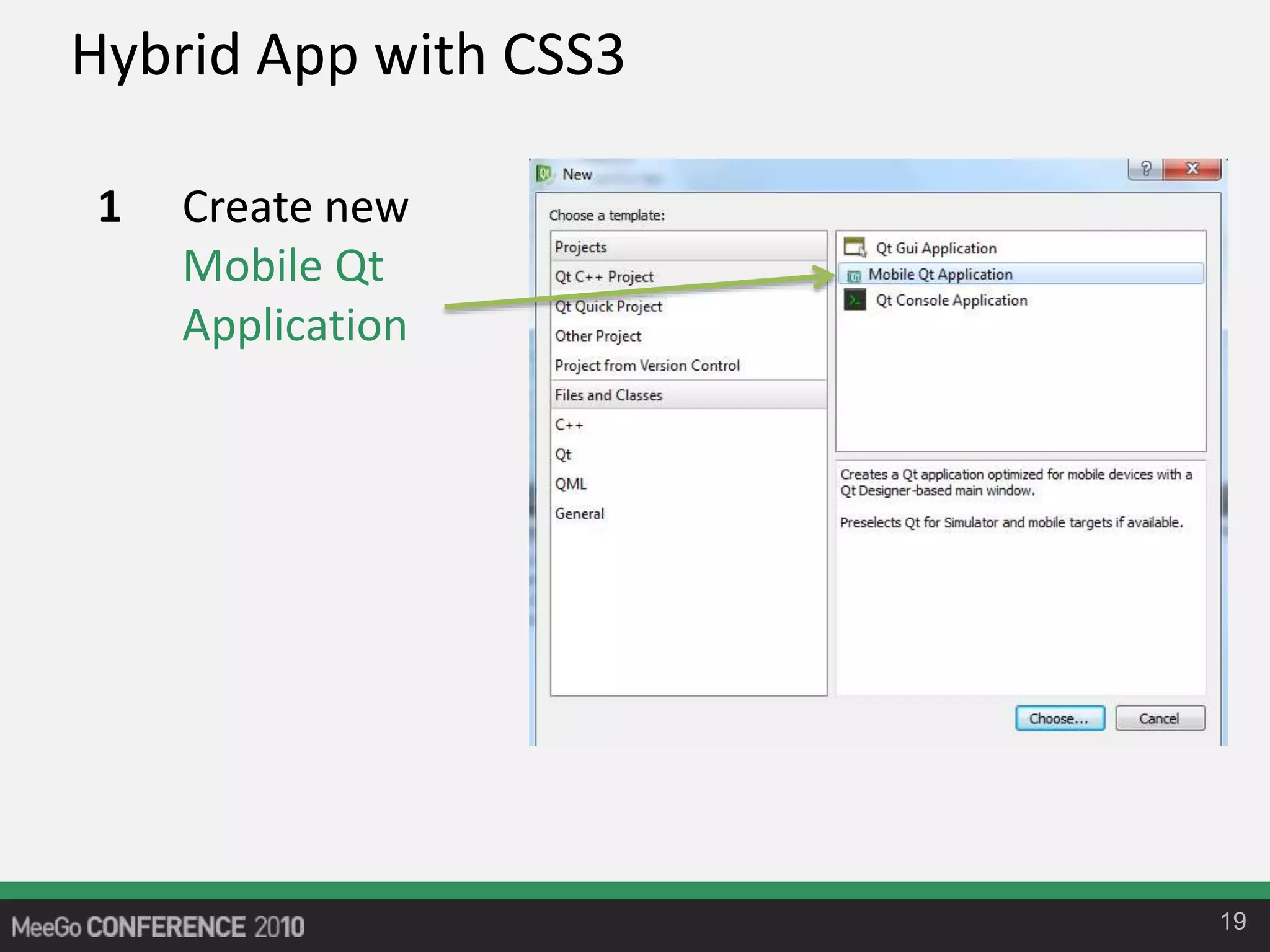
Task: Close the New dialog window
Action: click(1192, 169)
